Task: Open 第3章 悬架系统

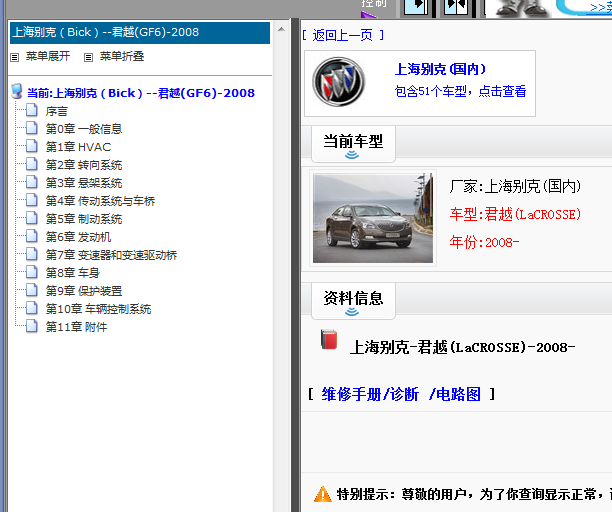Action: (x=84, y=183)
